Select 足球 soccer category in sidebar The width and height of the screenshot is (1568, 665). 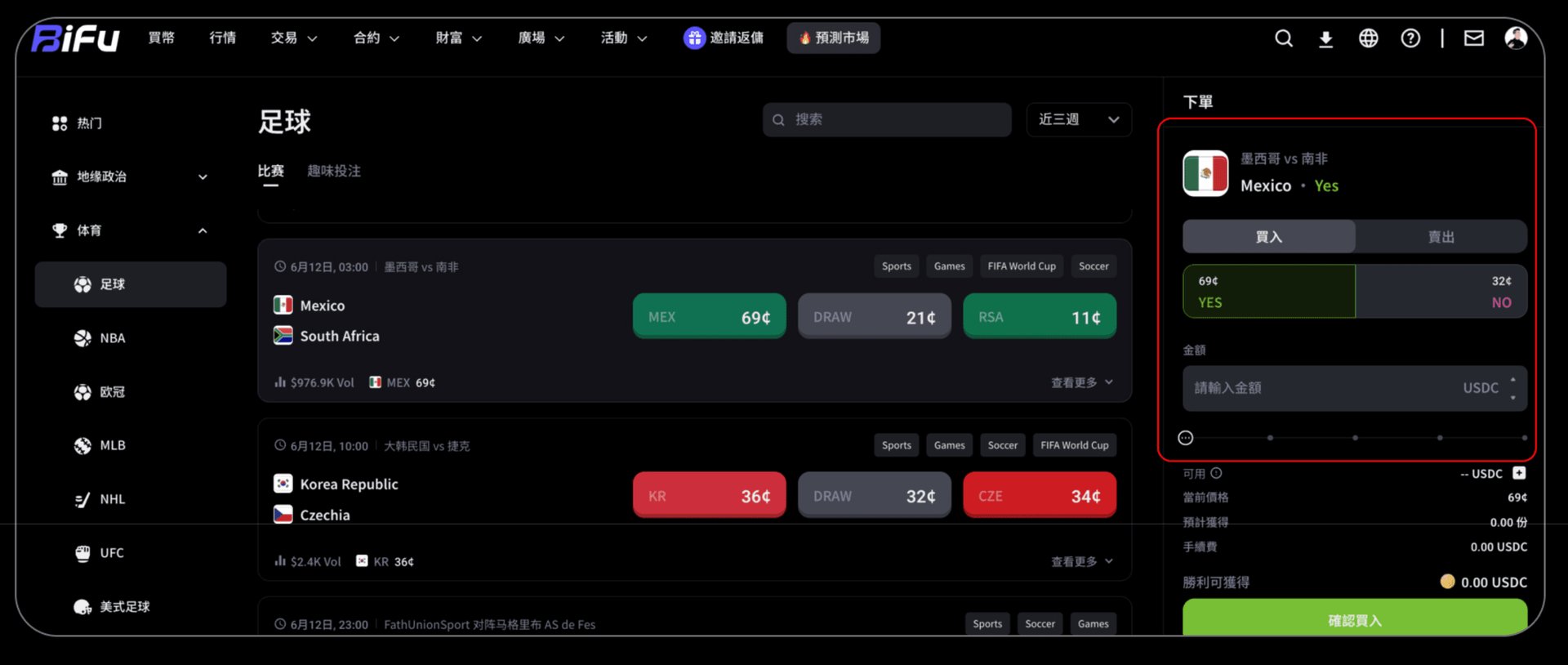[131, 284]
